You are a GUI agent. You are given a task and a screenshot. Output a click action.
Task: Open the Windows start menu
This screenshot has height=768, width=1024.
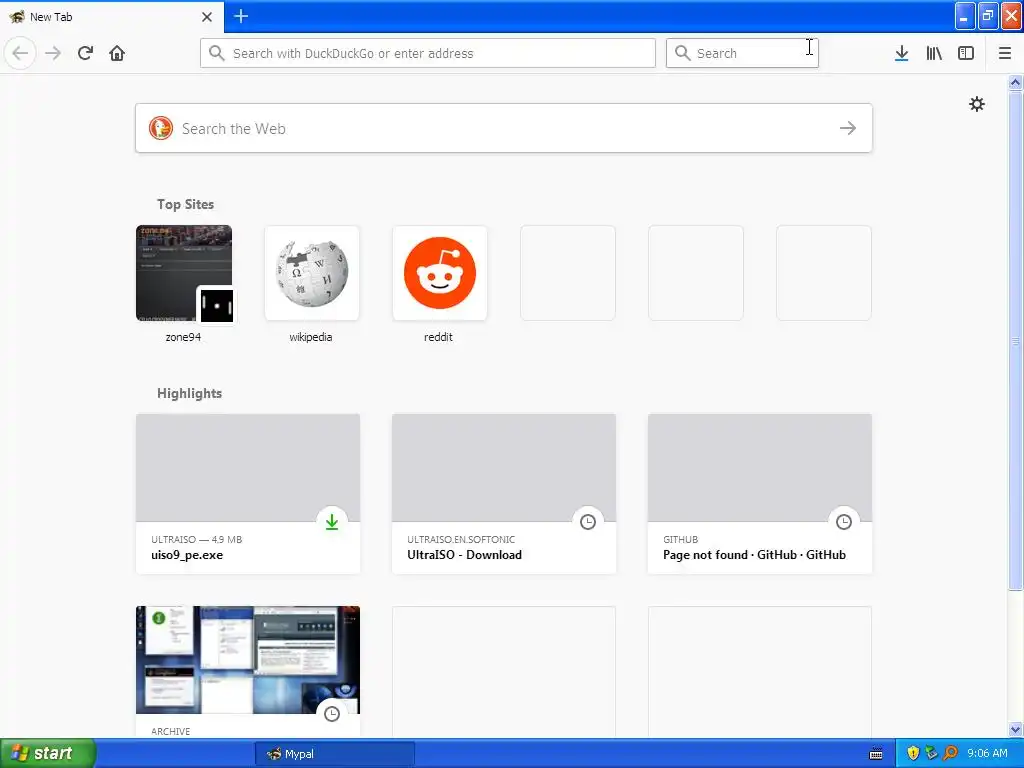tap(48, 753)
